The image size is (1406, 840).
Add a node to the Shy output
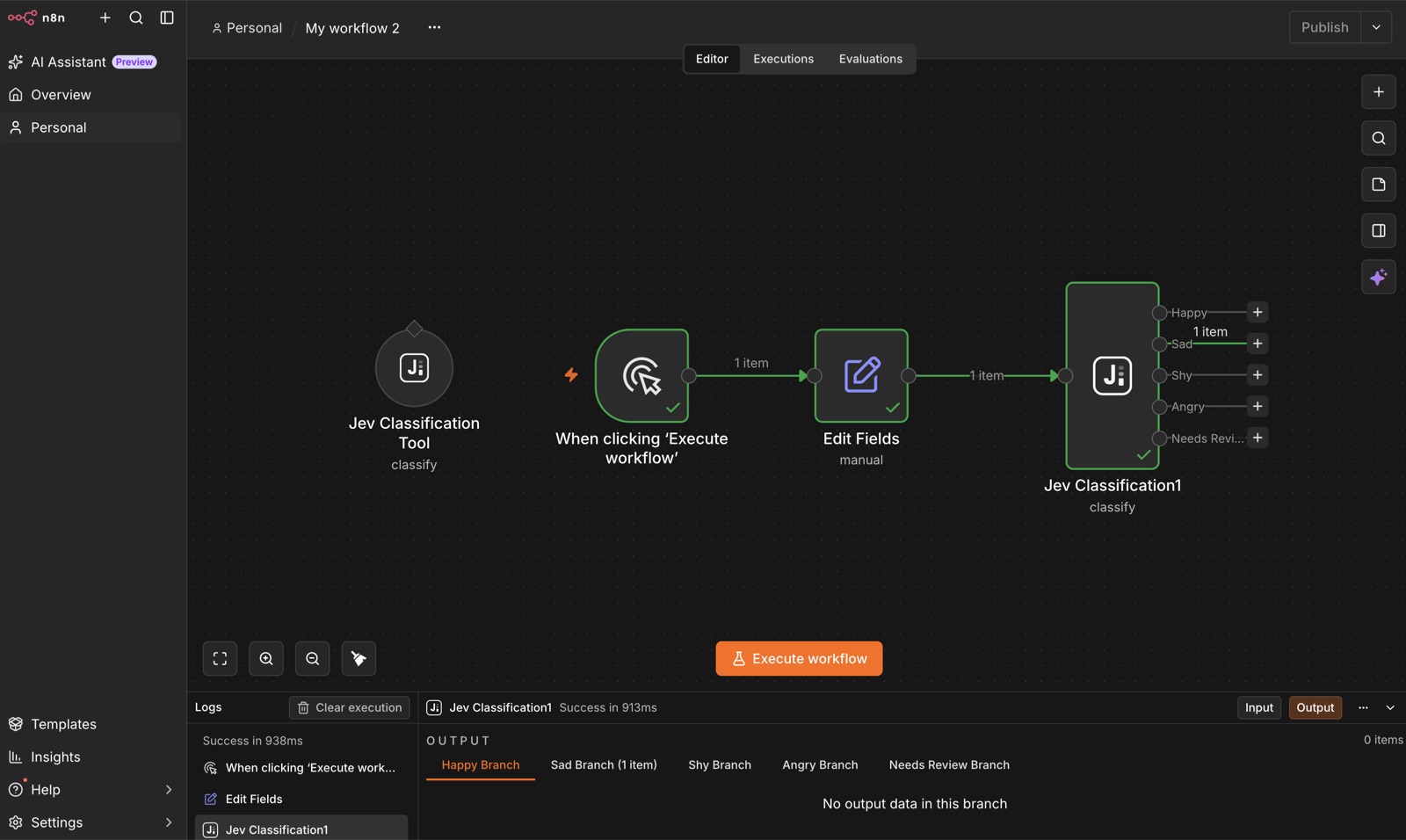pos(1257,375)
